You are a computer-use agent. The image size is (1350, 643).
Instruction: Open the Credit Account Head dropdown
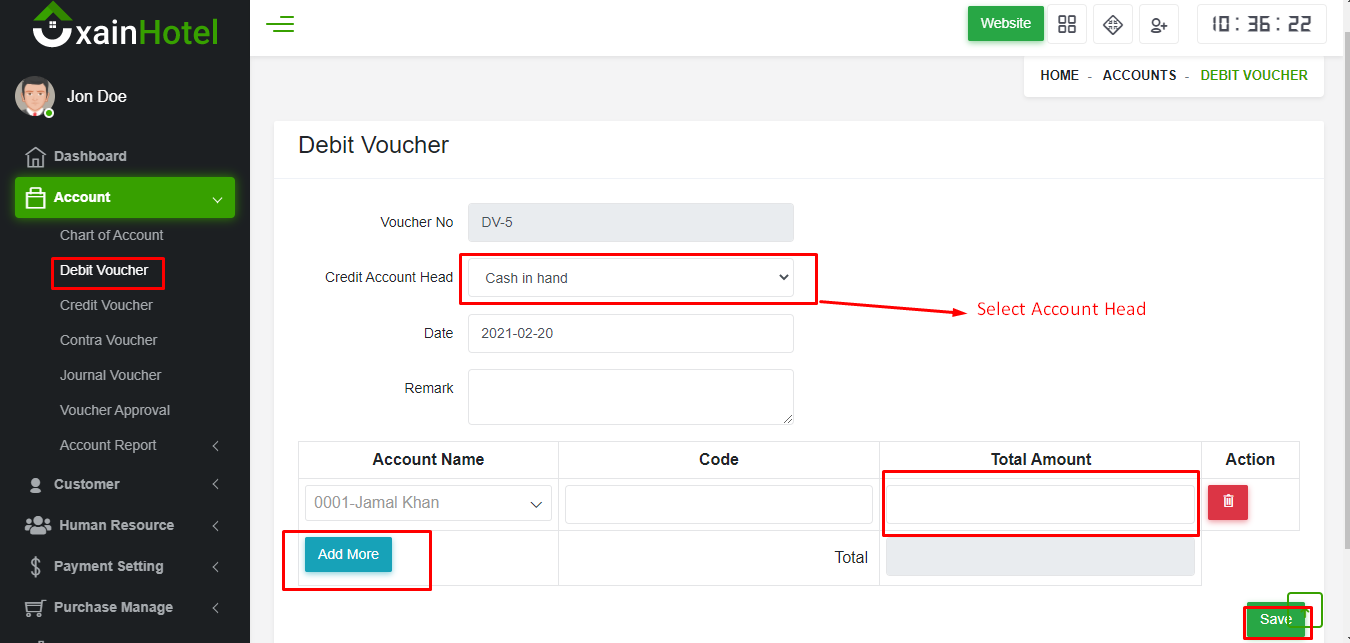coord(631,278)
